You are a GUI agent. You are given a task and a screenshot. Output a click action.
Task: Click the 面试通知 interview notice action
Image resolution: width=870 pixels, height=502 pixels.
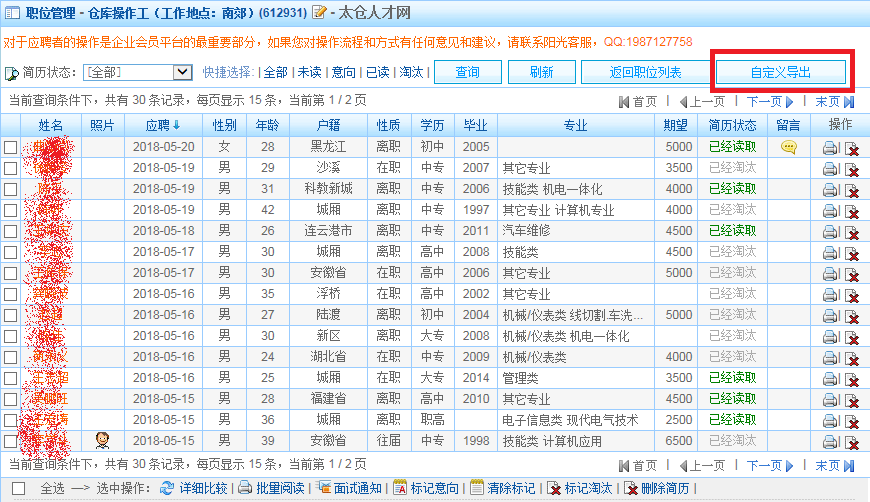pyautogui.click(x=349, y=488)
